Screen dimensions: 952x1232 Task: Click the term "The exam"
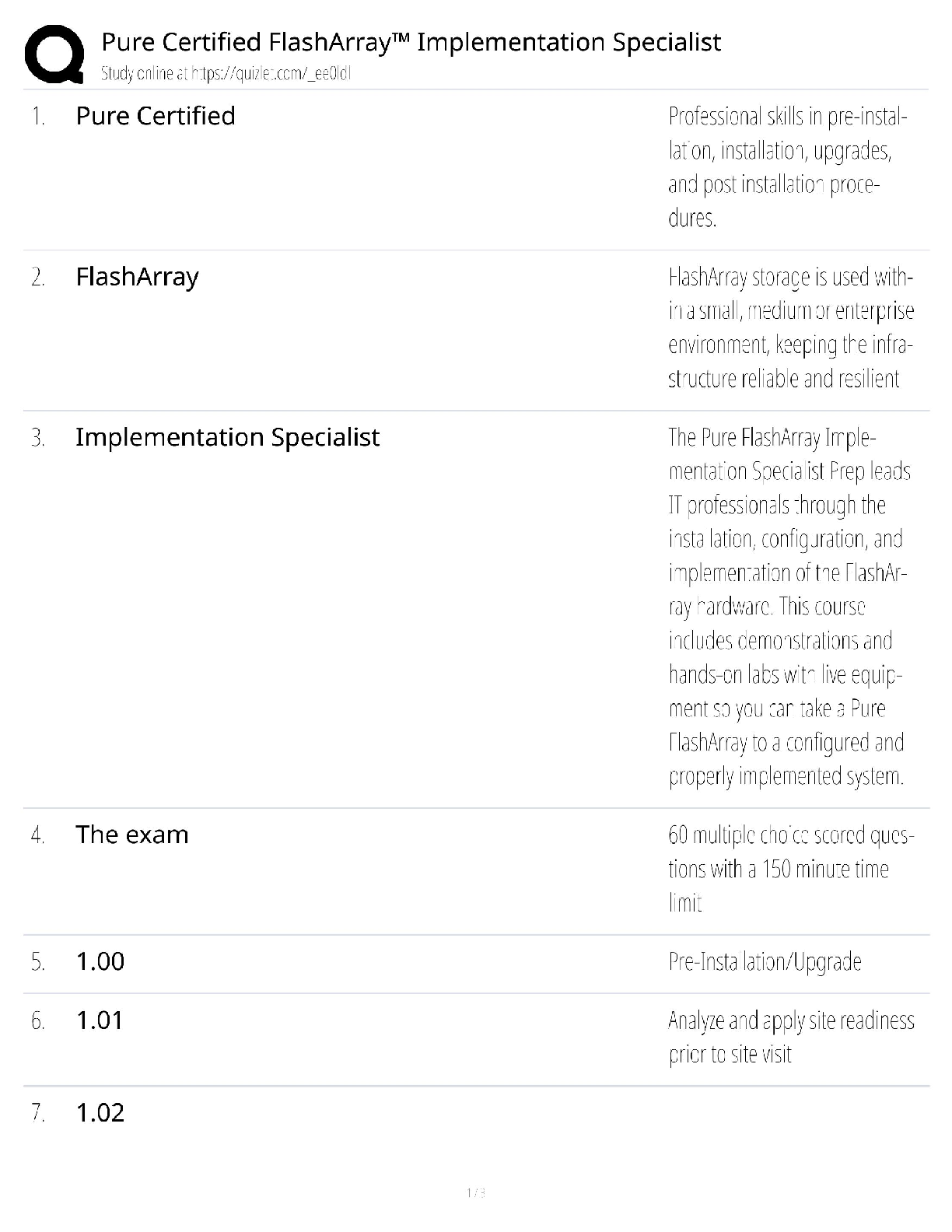point(132,835)
